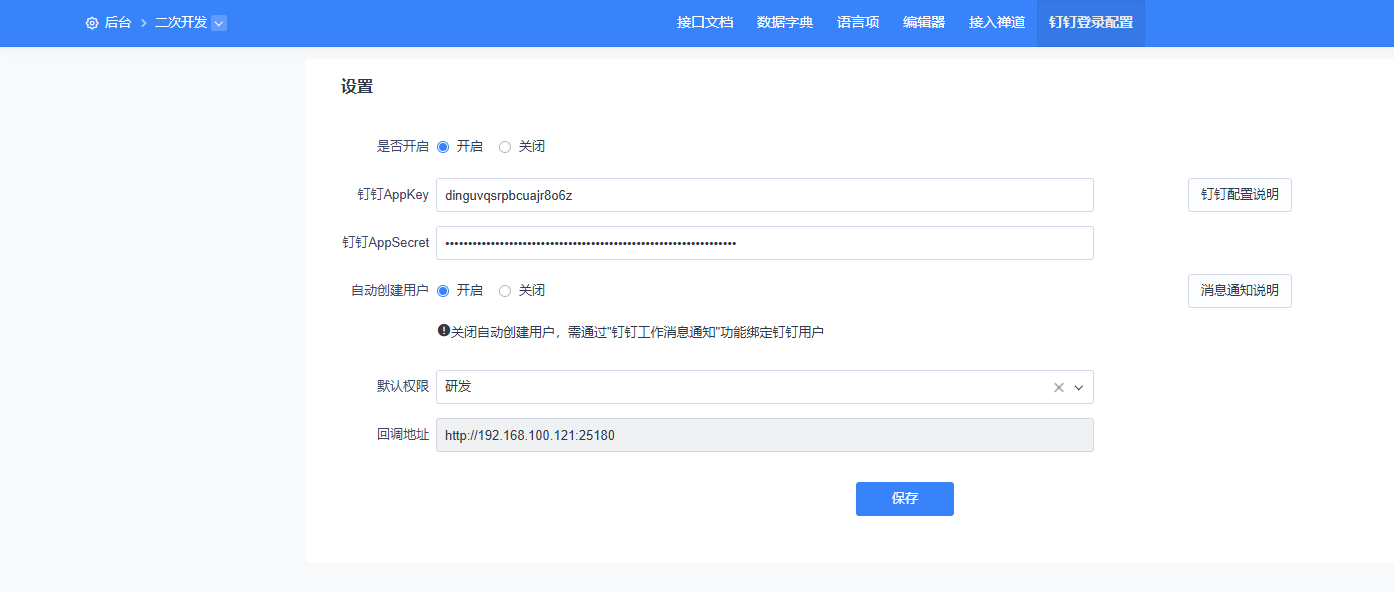
Task: Click the 回调地址 read-only field
Action: [x=765, y=435]
